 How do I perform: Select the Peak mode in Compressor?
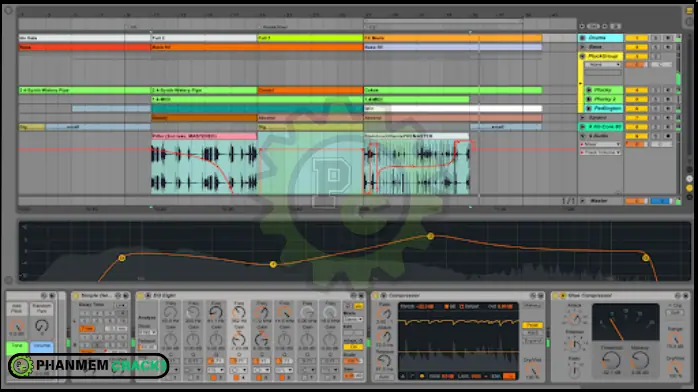pos(532,325)
